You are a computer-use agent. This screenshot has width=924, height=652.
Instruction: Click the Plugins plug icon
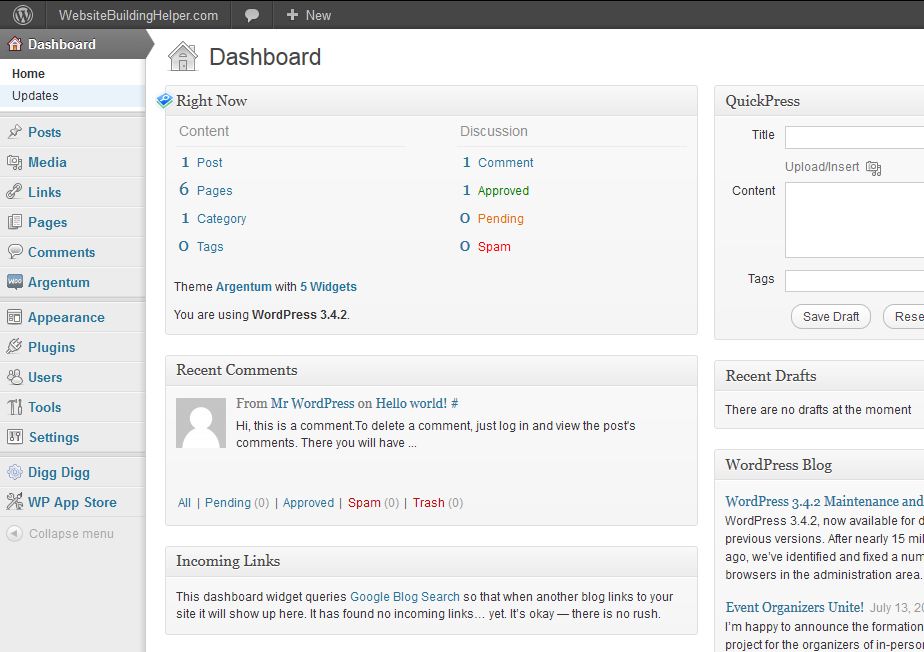pyautogui.click(x=15, y=347)
